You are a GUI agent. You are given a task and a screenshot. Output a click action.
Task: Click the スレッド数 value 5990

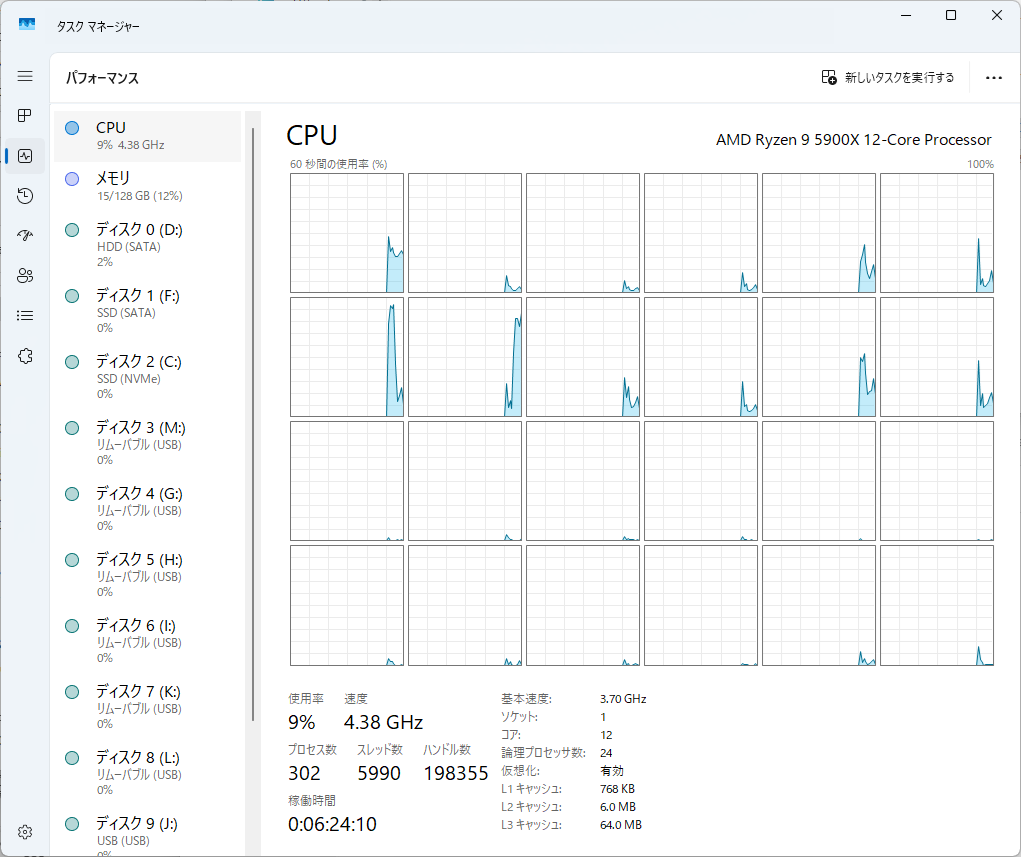379,773
